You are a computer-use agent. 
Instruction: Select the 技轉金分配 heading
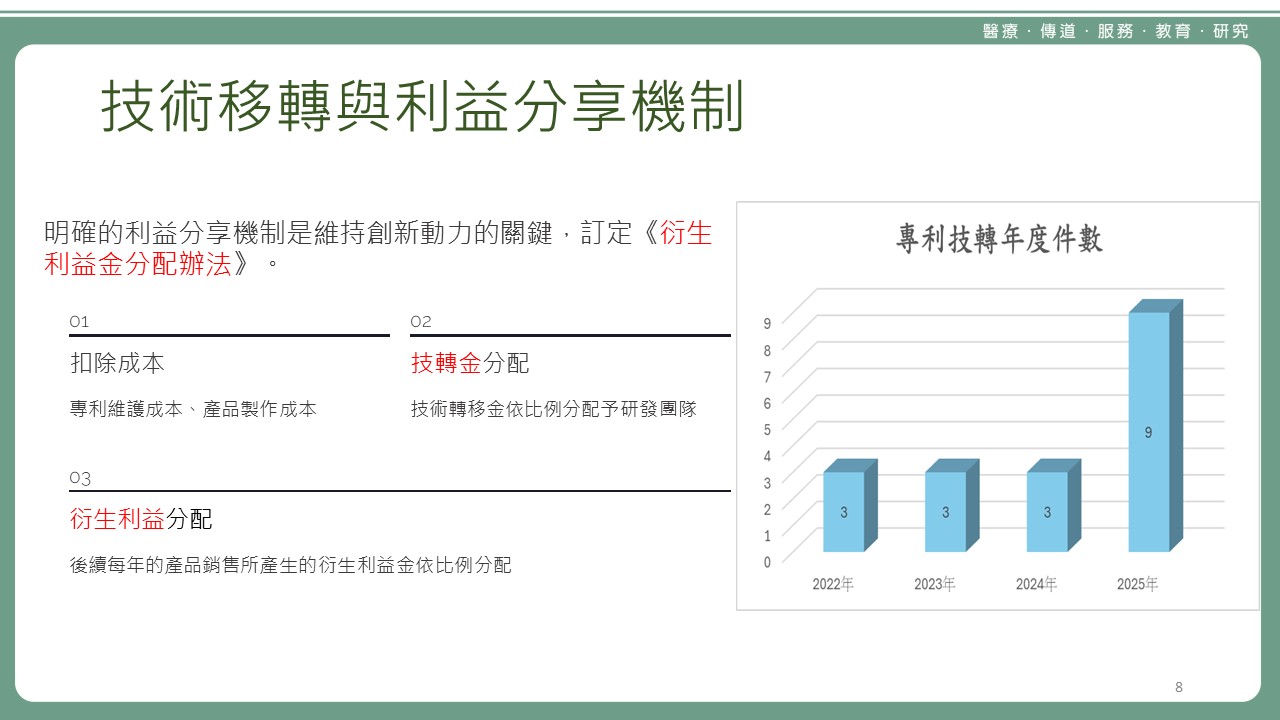pyautogui.click(x=470, y=363)
